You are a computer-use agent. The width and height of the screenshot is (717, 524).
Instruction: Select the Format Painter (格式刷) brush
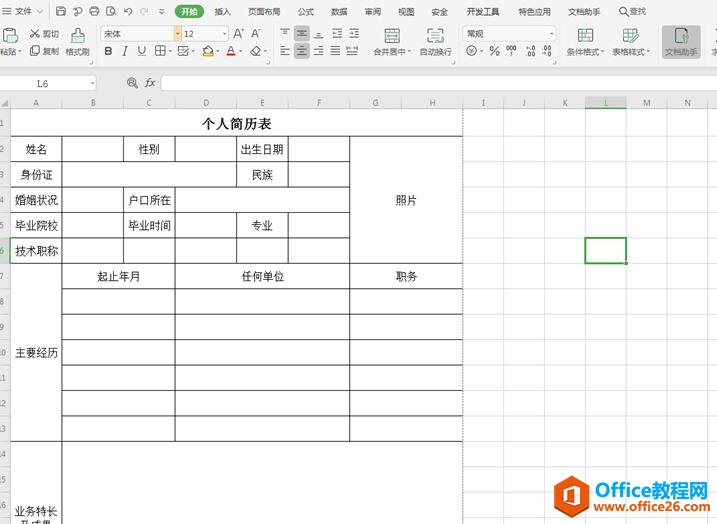click(77, 35)
